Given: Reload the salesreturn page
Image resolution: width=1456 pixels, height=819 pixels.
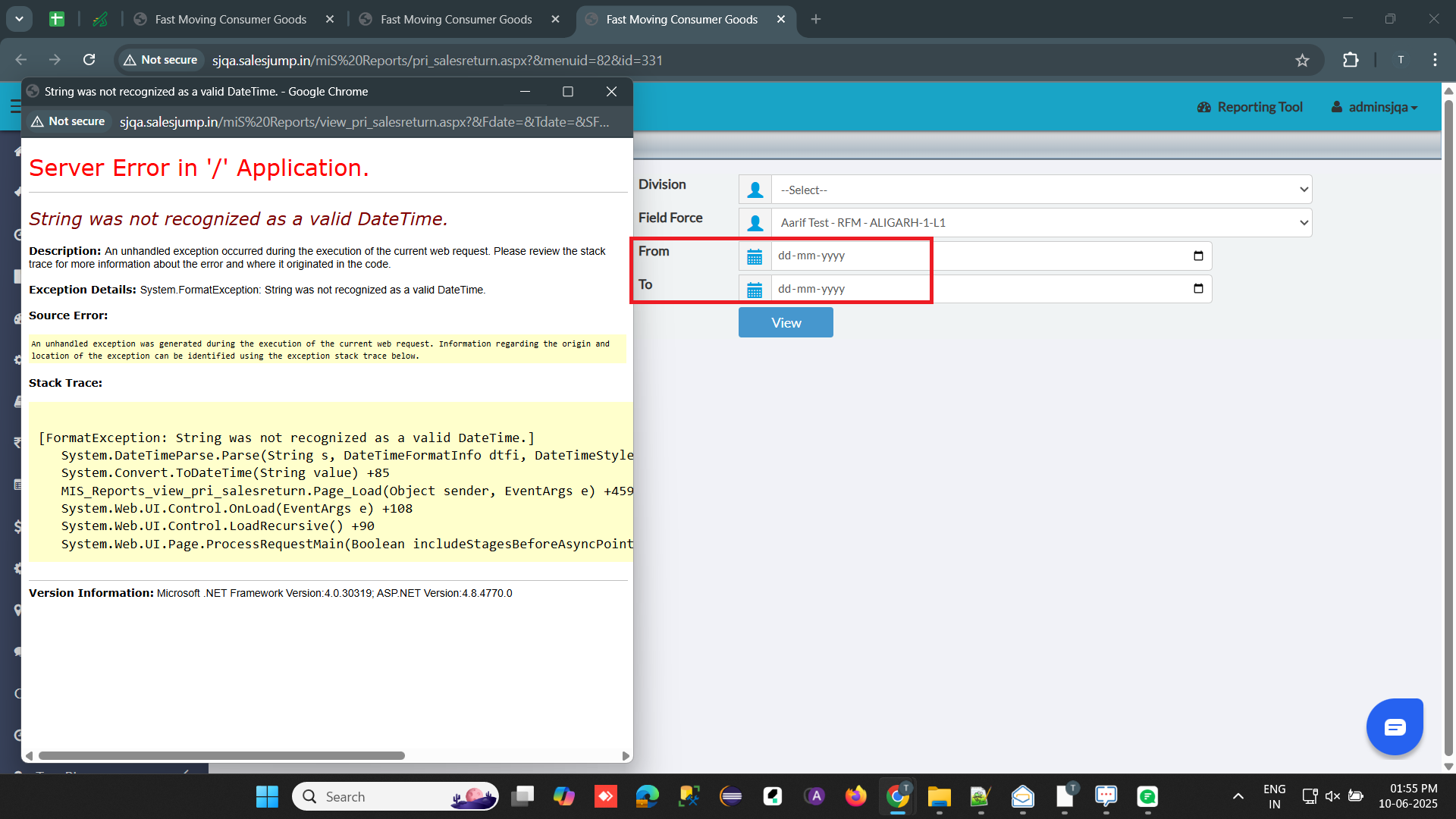Looking at the screenshot, I should click(x=89, y=60).
